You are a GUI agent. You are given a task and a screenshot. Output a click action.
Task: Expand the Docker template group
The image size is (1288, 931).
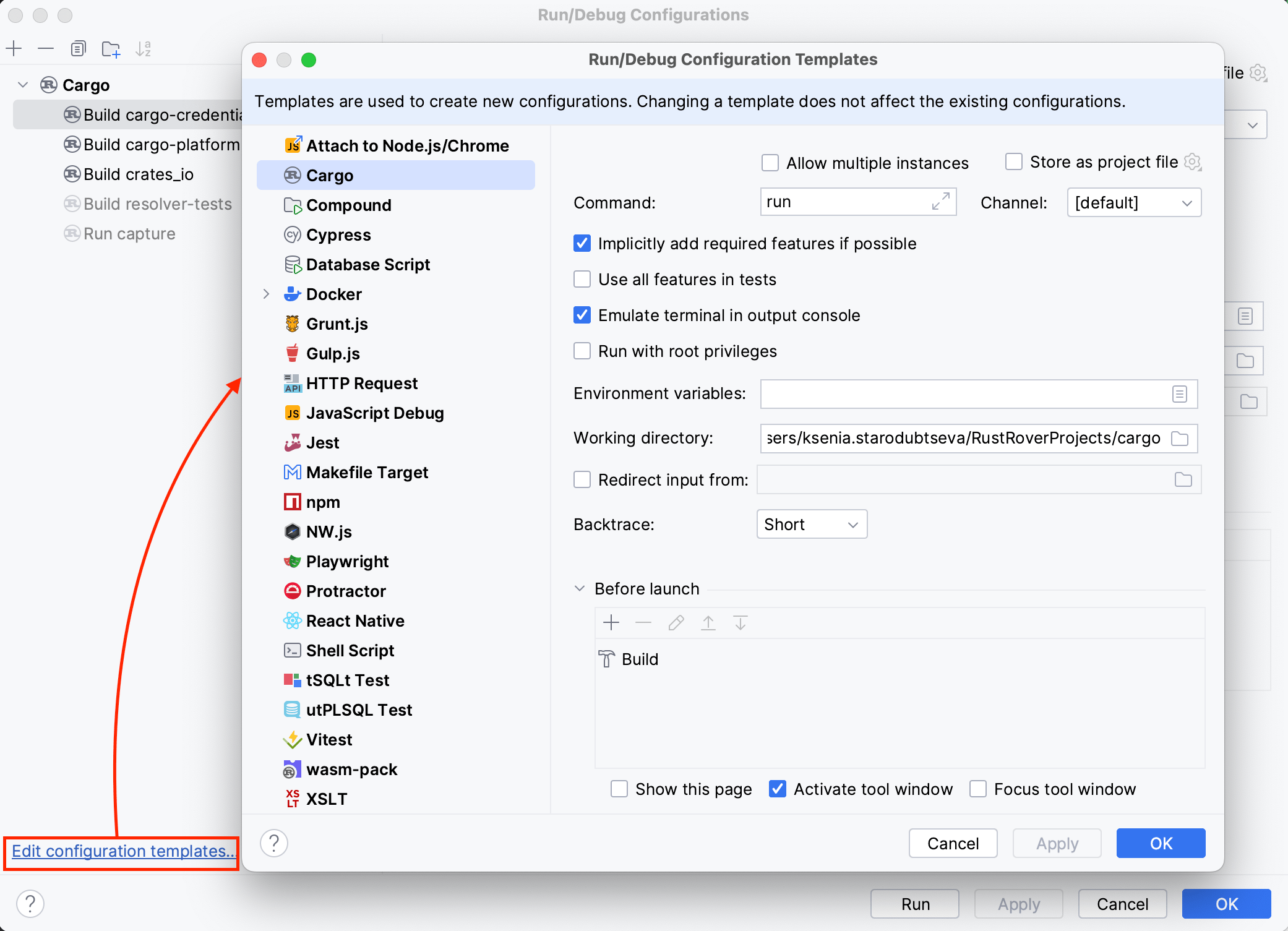267,294
